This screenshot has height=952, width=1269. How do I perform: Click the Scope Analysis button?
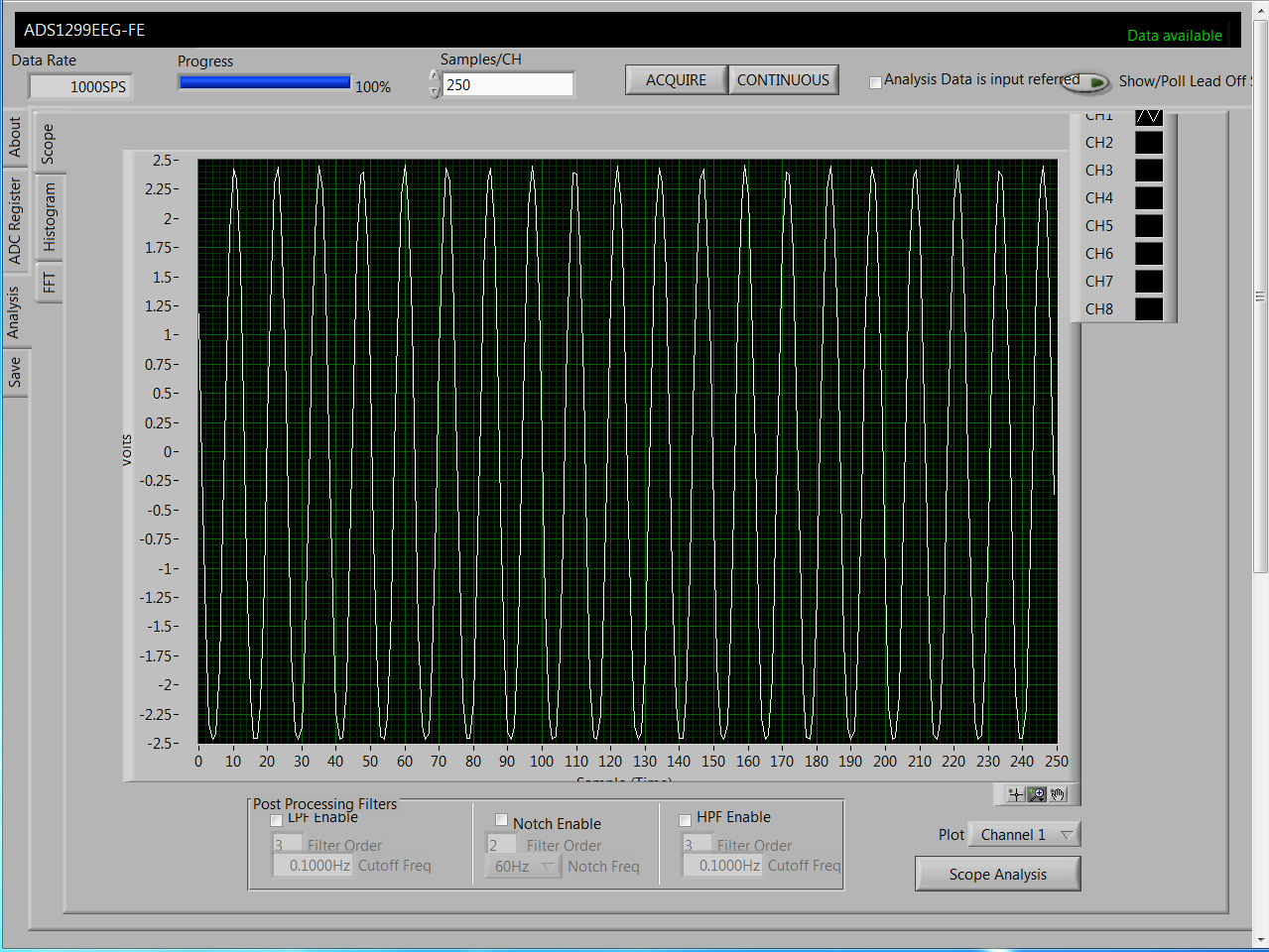coord(997,874)
